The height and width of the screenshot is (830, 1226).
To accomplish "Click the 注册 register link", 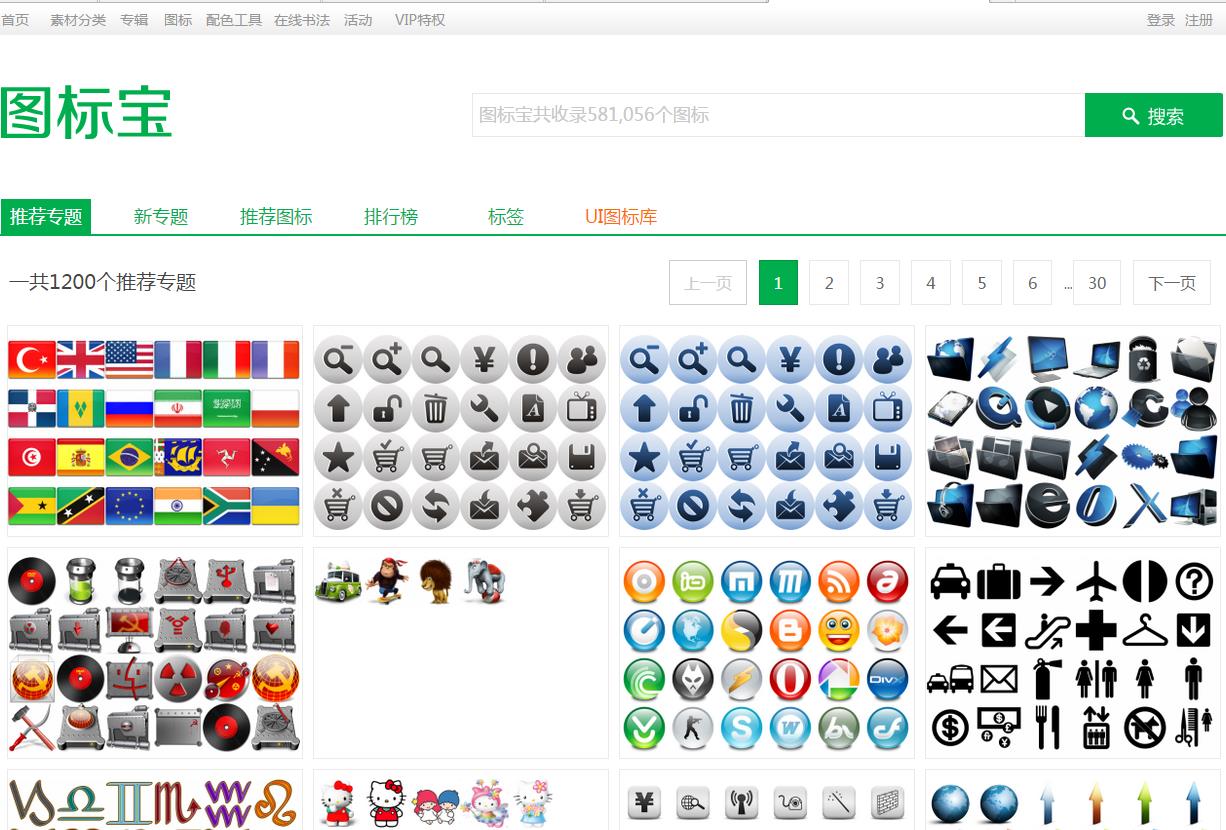I will click(x=1199, y=20).
